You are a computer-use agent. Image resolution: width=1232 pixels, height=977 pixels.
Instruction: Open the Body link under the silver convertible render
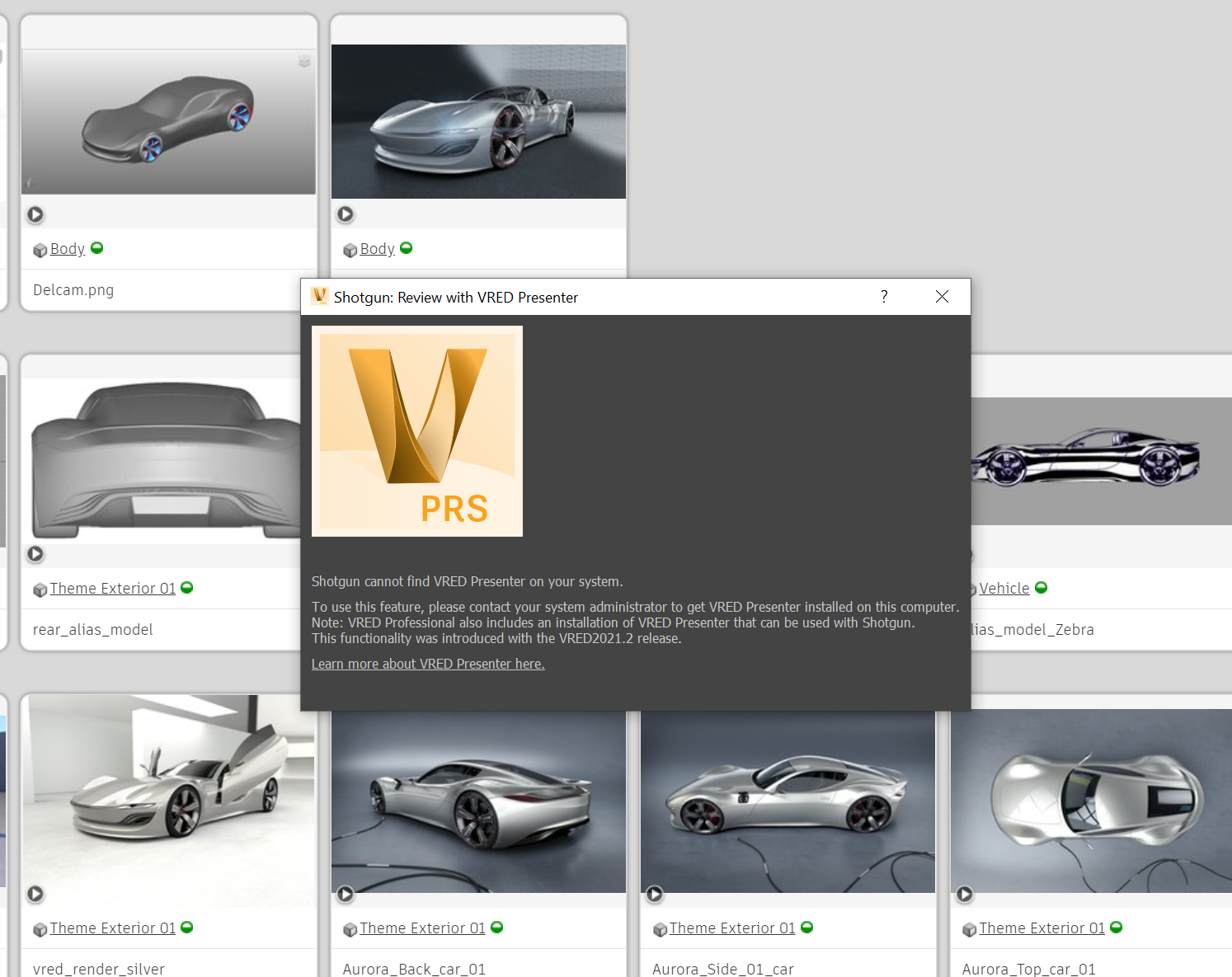[x=378, y=248]
